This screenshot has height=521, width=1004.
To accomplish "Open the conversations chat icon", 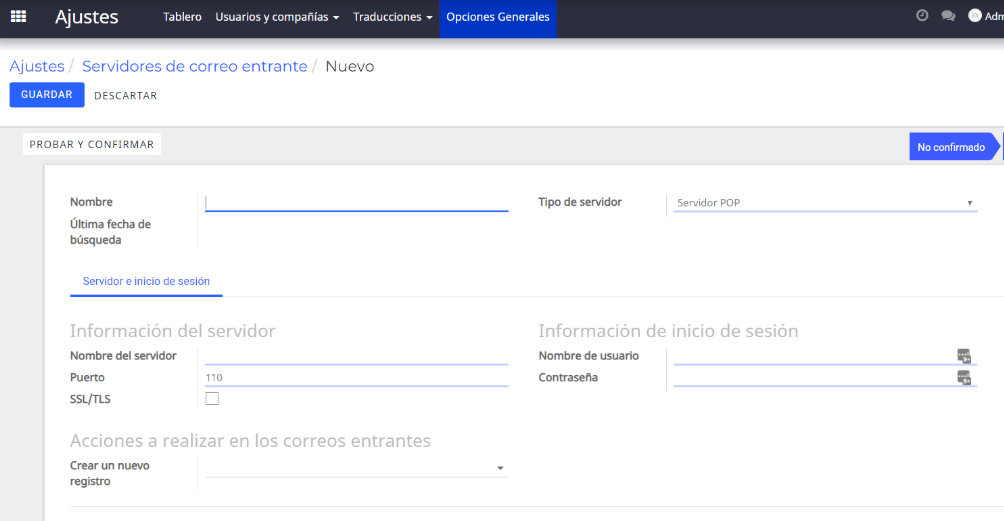I will [948, 16].
